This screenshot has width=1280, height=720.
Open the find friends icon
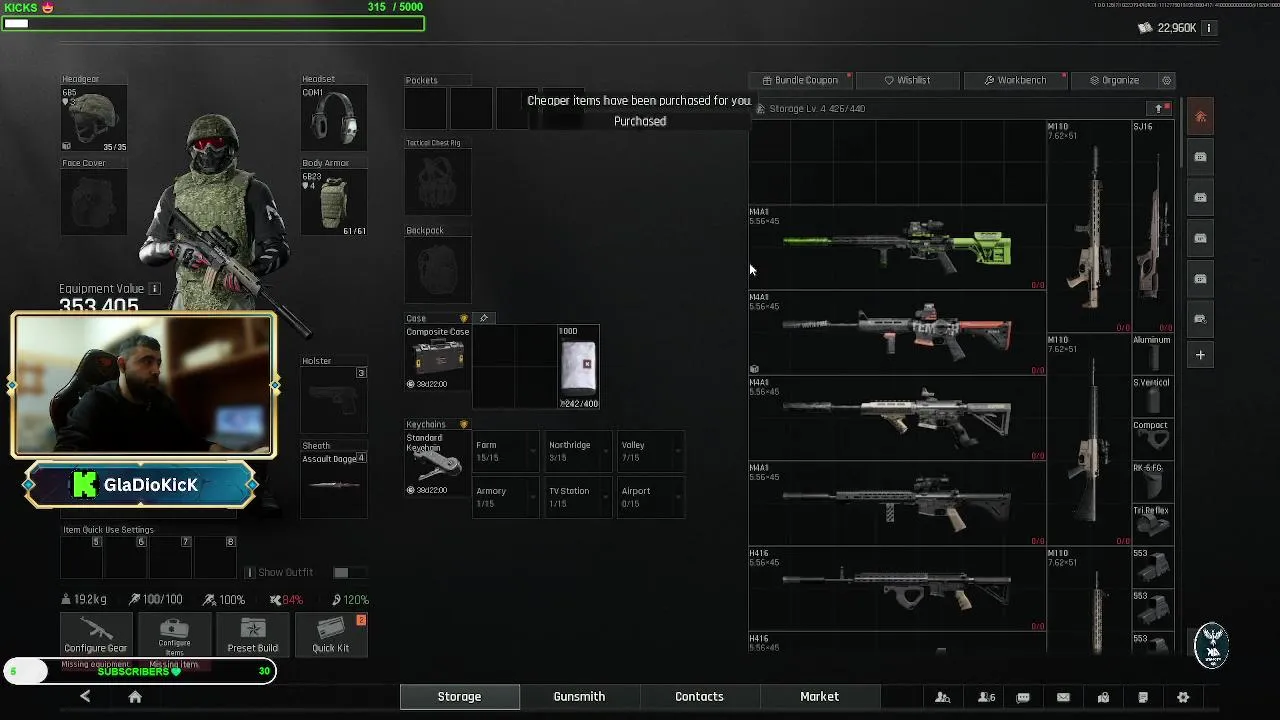pos(942,697)
